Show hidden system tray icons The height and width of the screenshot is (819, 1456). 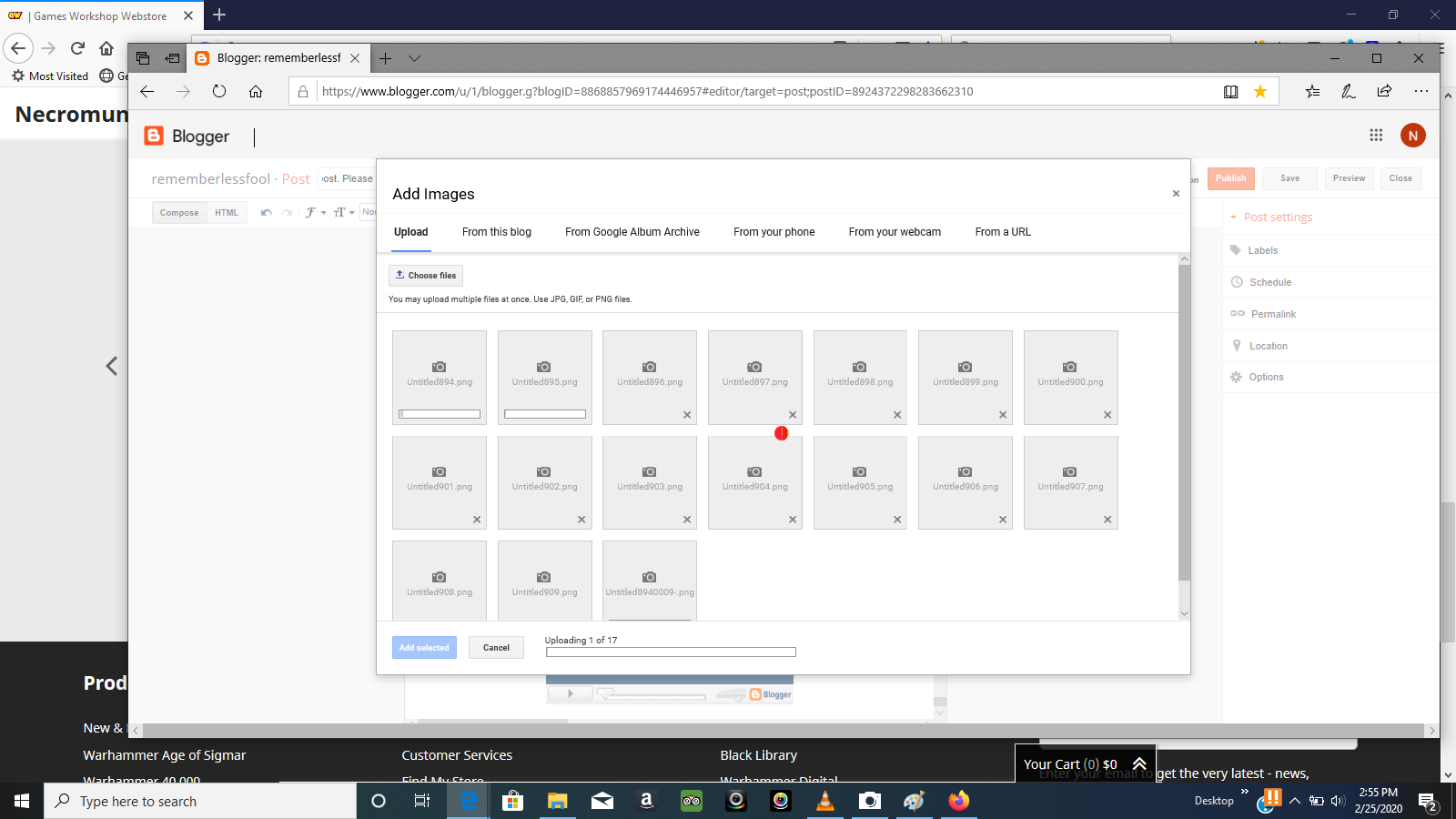click(x=1295, y=801)
